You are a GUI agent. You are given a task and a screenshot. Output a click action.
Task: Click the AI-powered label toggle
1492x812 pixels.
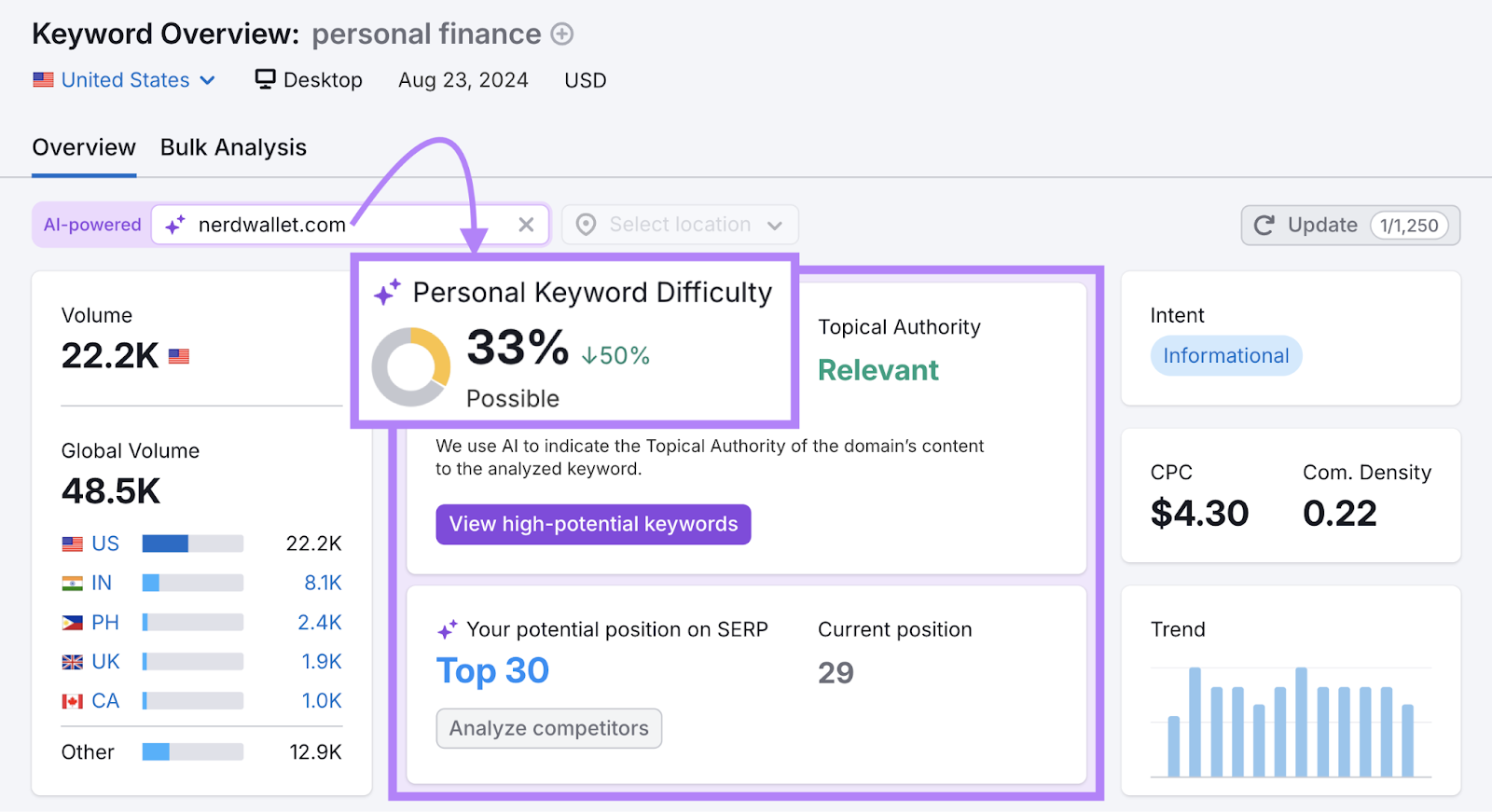pyautogui.click(x=91, y=225)
